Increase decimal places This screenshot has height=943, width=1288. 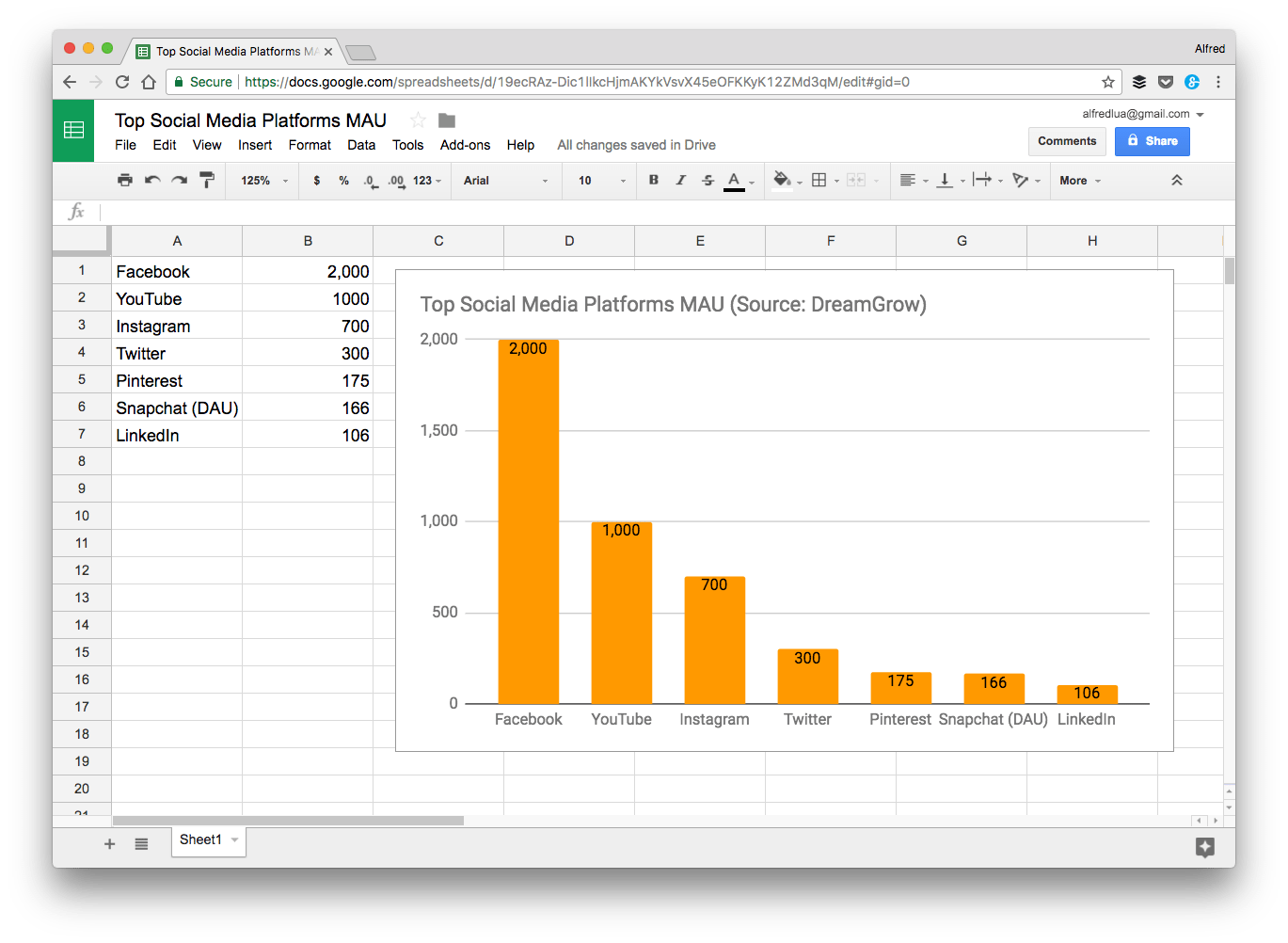pos(396,181)
